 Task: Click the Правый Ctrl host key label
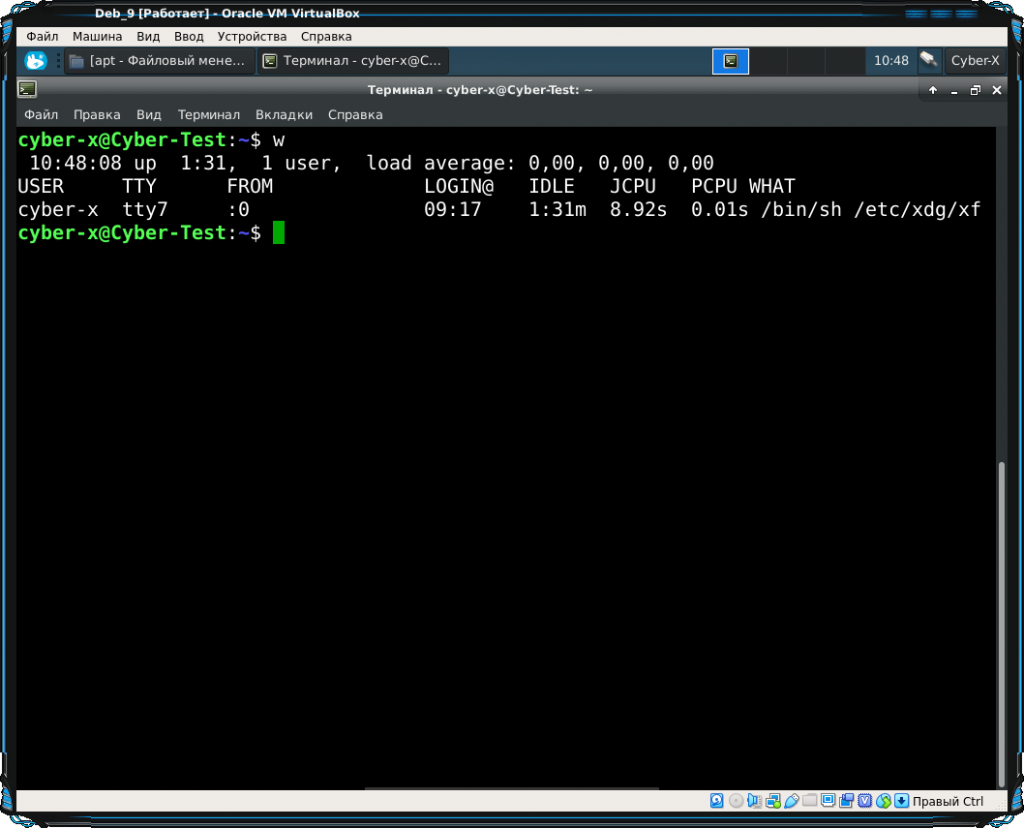948,801
